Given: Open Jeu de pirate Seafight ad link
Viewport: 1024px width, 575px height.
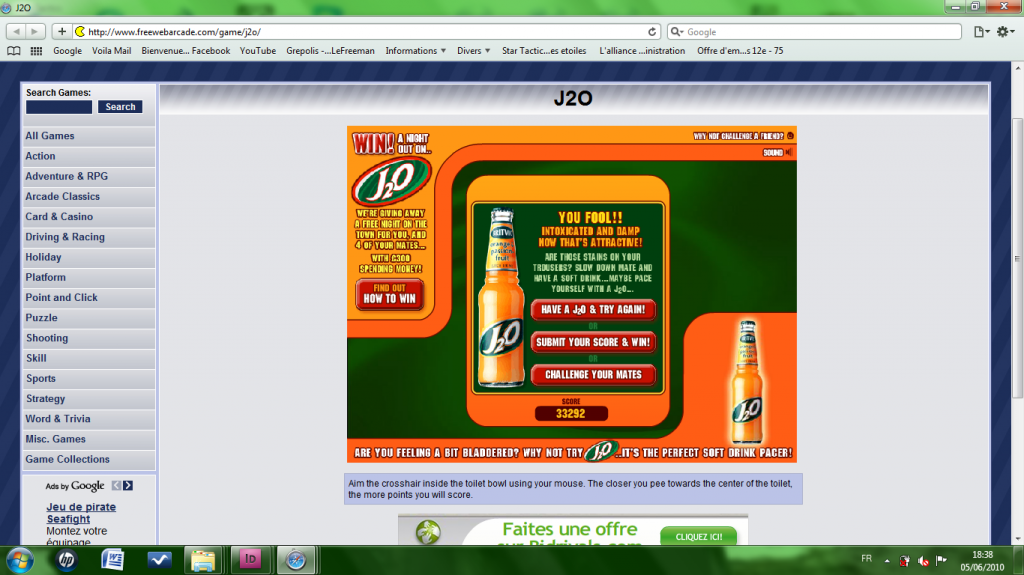Looking at the screenshot, I should 81,513.
